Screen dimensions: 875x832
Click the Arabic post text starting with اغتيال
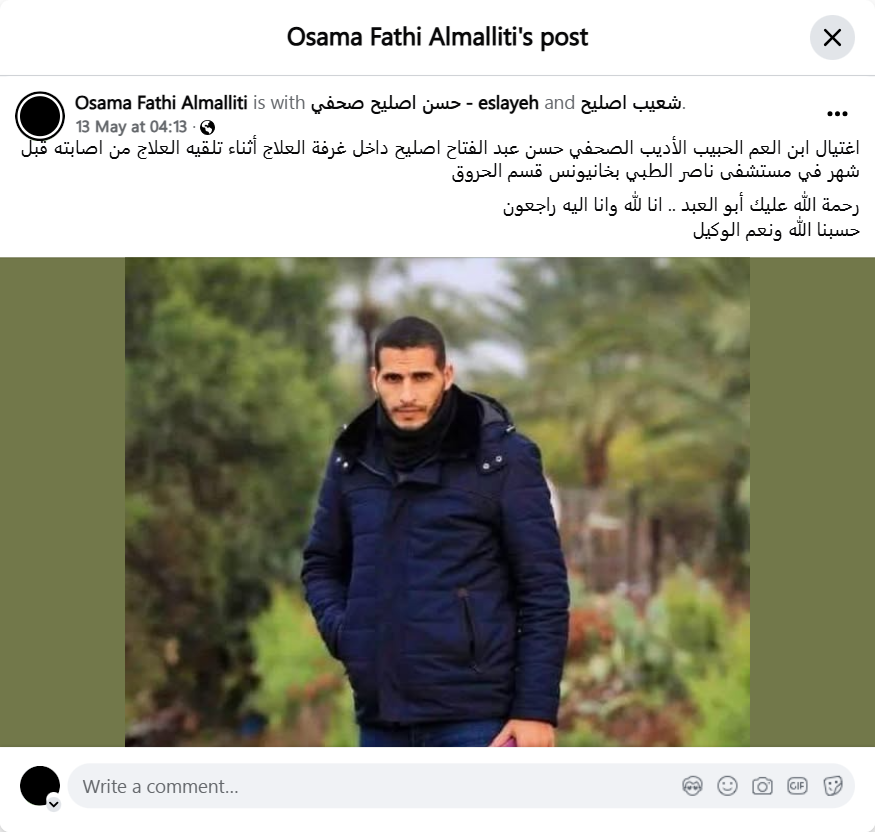440,160
